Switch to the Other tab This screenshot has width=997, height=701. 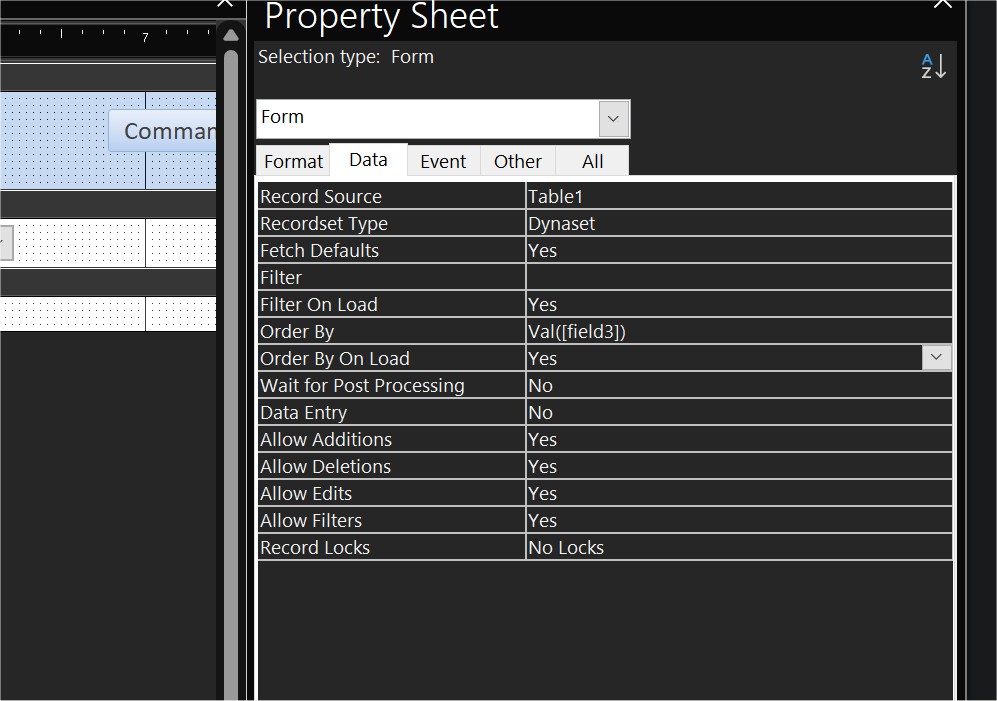pos(517,160)
